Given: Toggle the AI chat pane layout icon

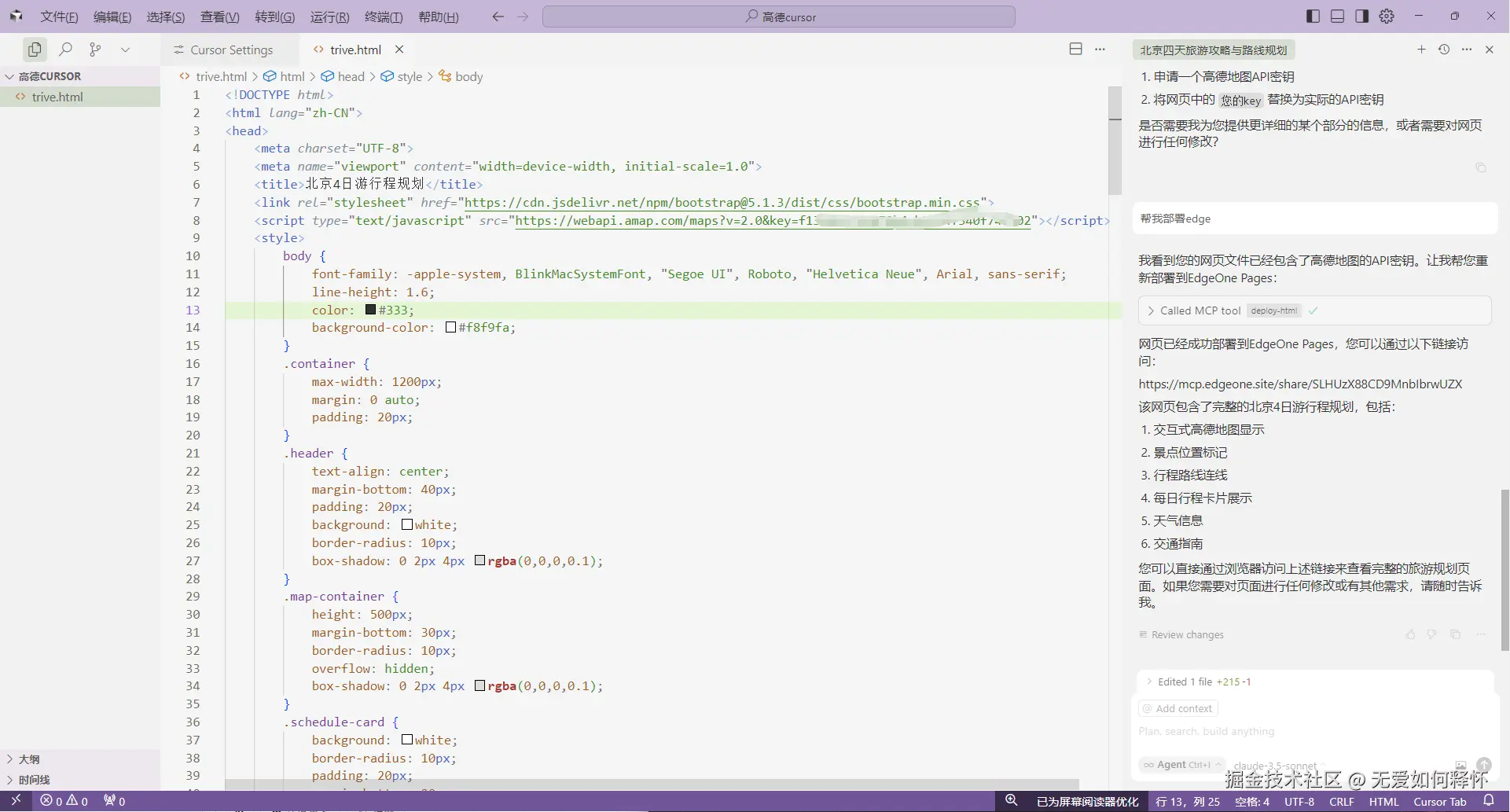Looking at the screenshot, I should 1361,17.
